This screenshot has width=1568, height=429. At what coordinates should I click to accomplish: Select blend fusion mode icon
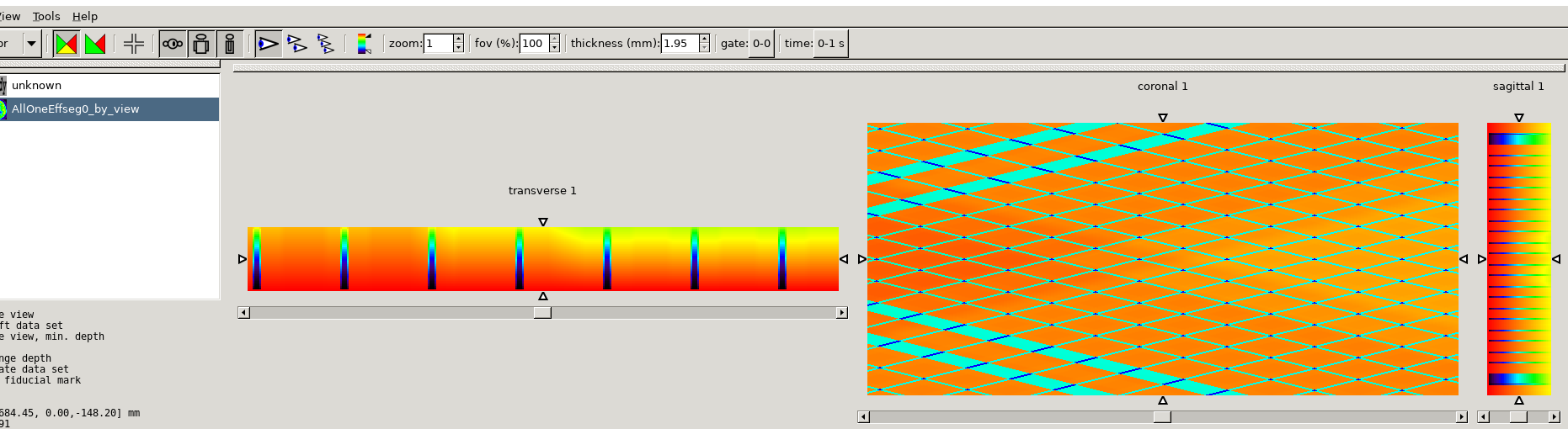tap(67, 44)
